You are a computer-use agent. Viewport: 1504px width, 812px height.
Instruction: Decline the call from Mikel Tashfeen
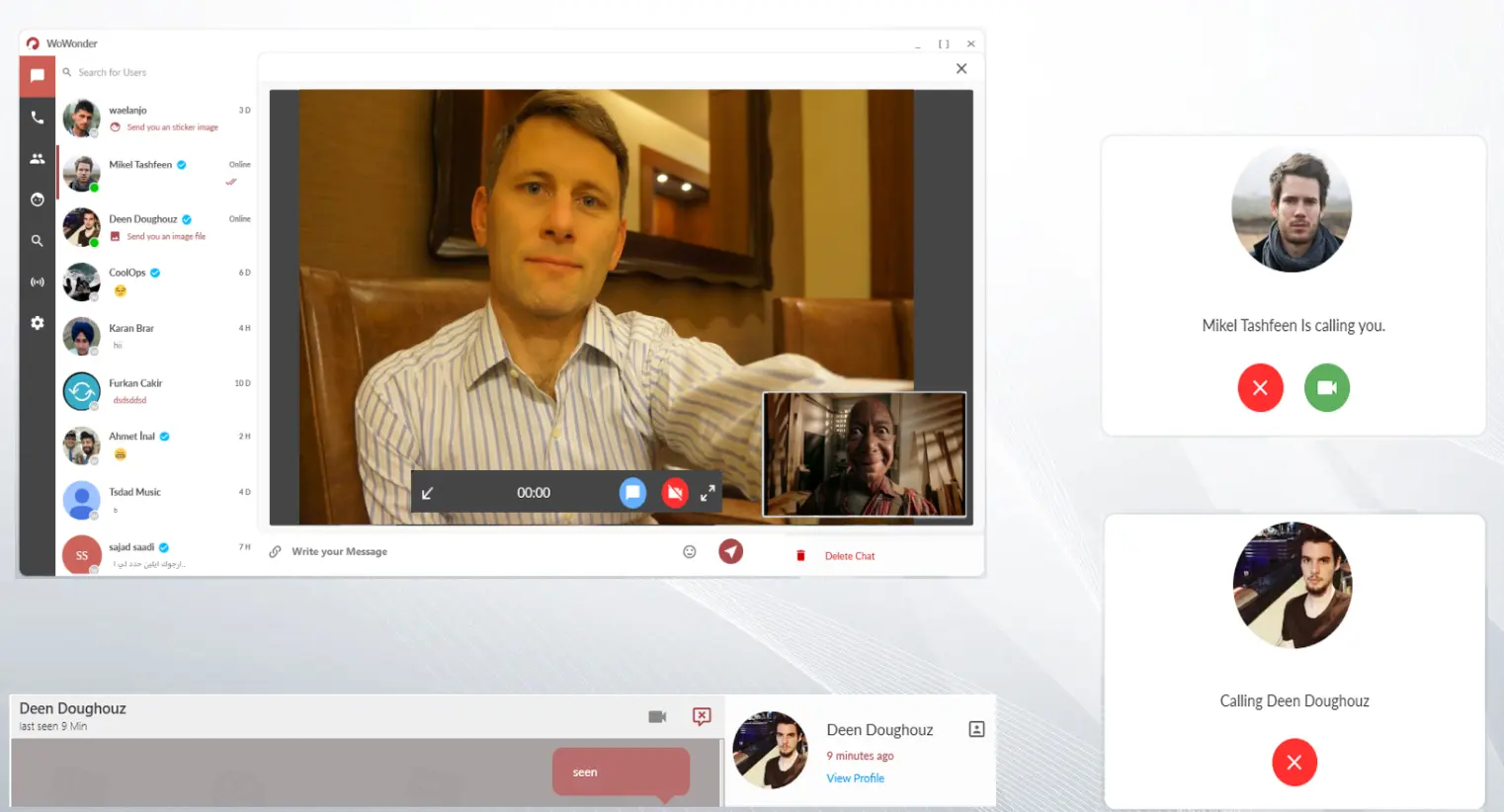point(1260,387)
